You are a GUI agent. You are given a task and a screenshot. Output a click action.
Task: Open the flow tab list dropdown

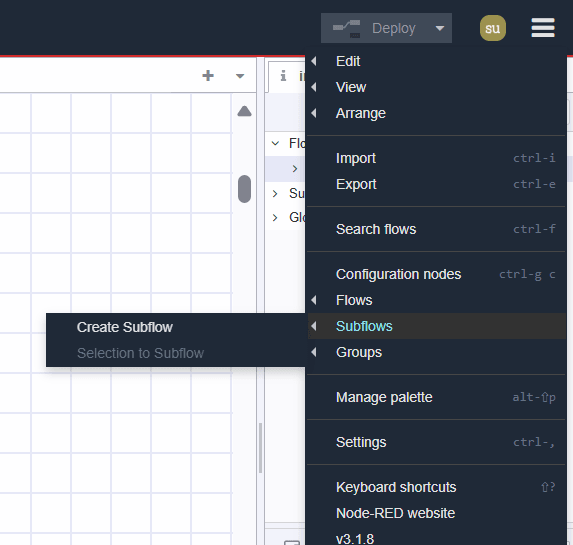(240, 76)
